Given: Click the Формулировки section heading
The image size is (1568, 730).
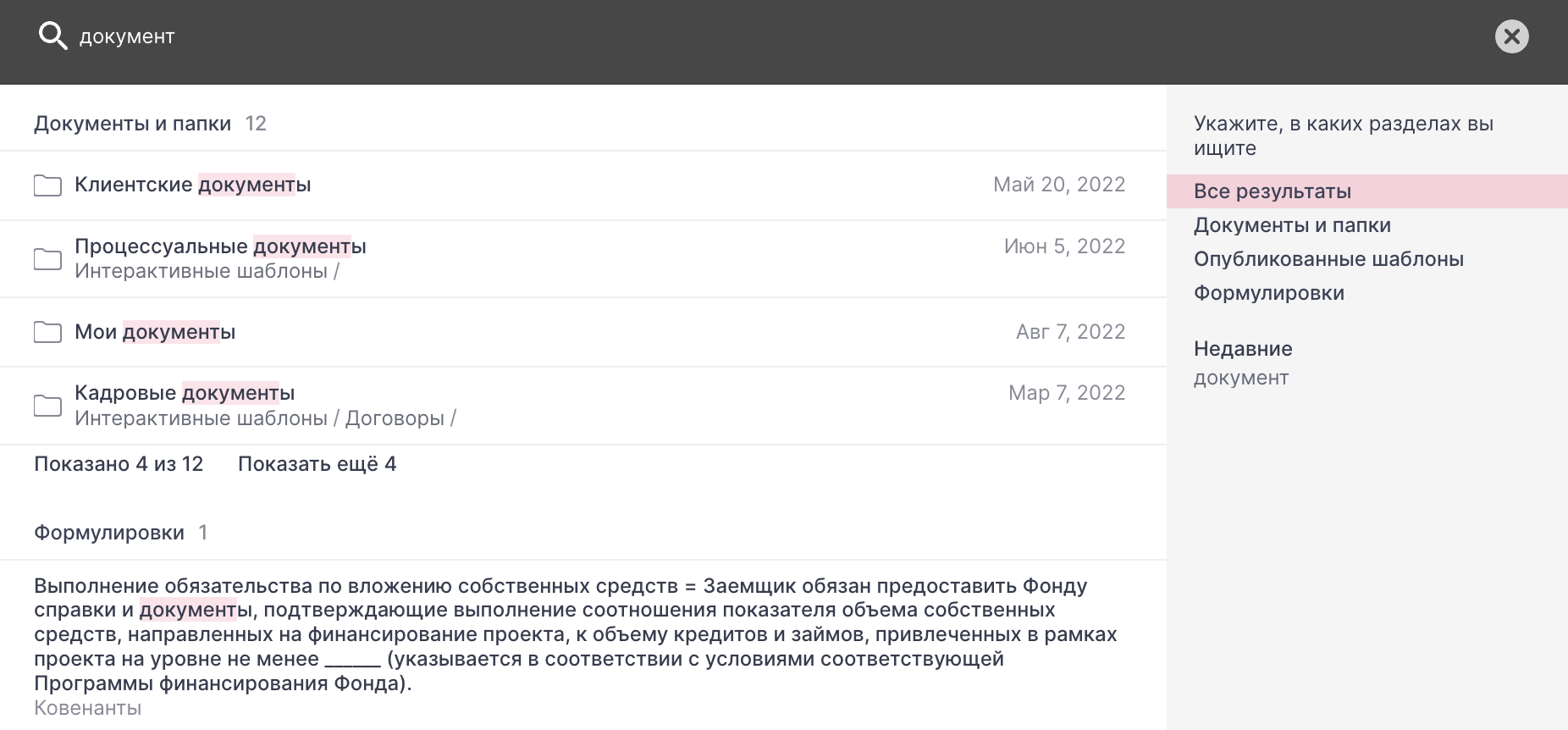Looking at the screenshot, I should (x=109, y=533).
